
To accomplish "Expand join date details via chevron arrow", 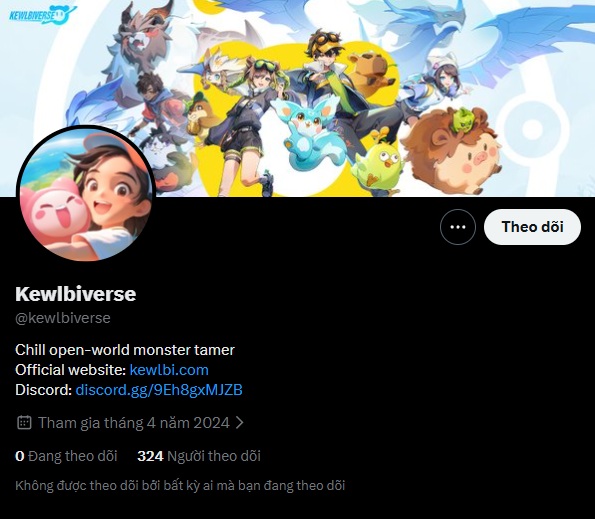I will (239, 423).
